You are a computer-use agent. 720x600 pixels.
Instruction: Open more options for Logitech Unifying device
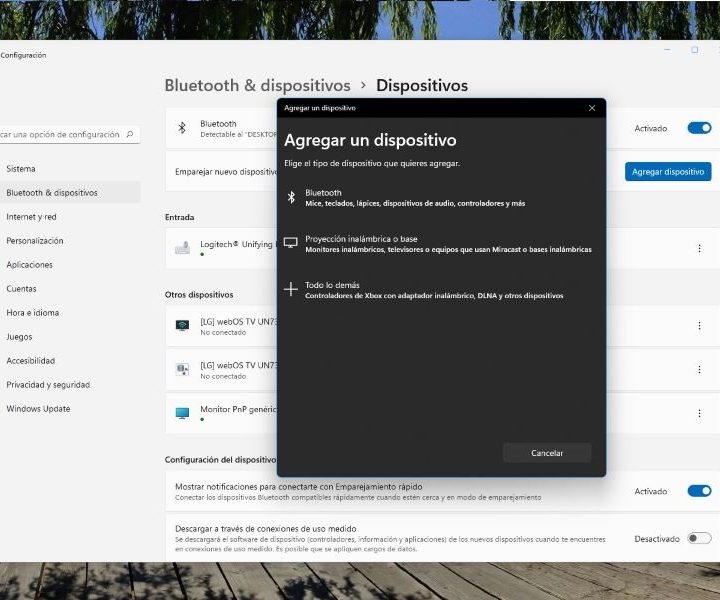pos(699,248)
